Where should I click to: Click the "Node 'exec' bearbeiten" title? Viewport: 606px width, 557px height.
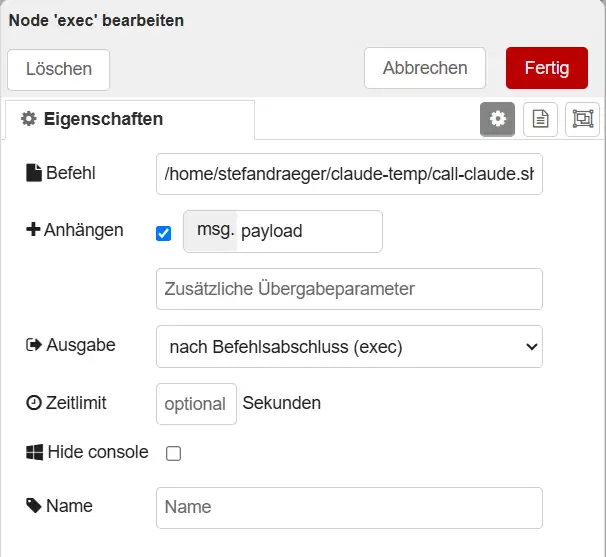pyautogui.click(x=96, y=20)
